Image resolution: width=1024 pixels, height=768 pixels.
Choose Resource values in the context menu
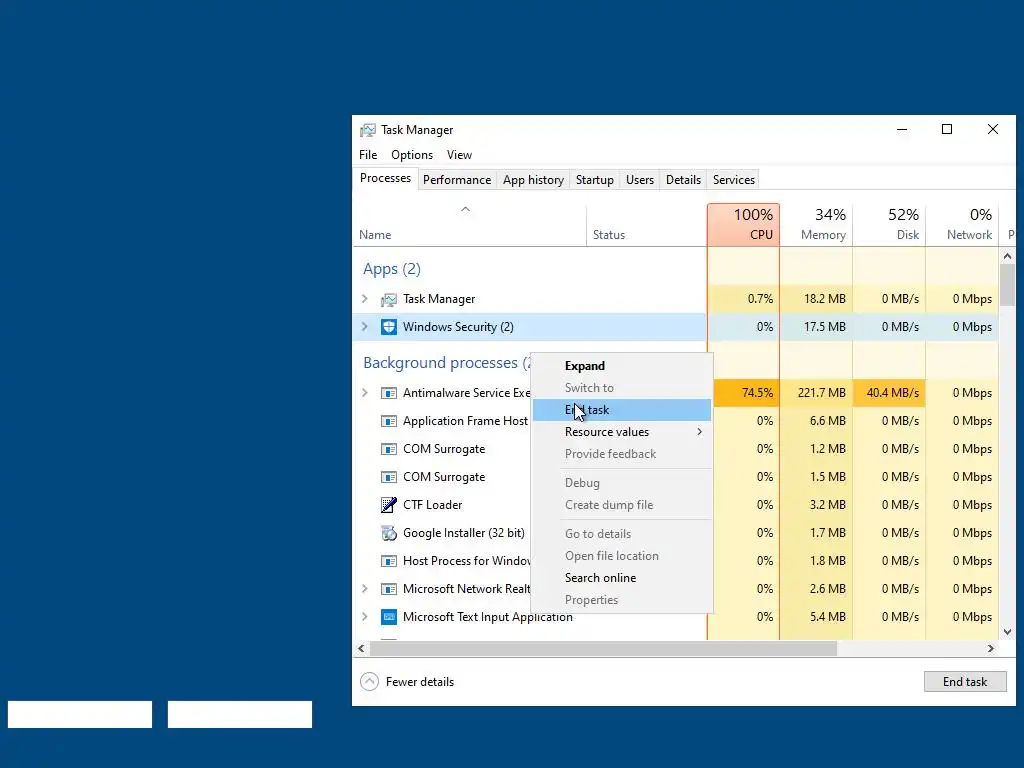point(622,432)
